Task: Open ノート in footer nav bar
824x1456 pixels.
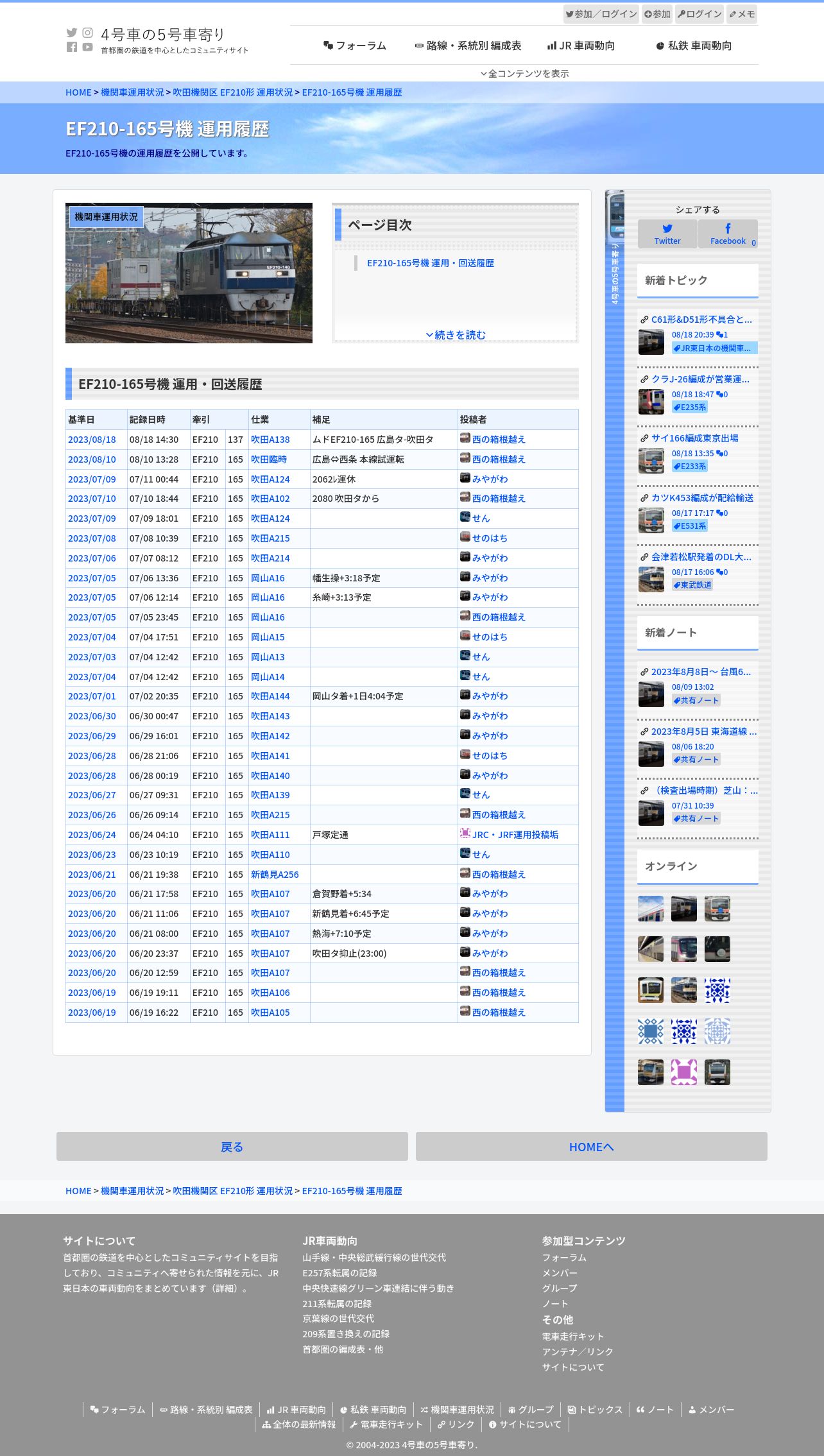Action: 655,1410
